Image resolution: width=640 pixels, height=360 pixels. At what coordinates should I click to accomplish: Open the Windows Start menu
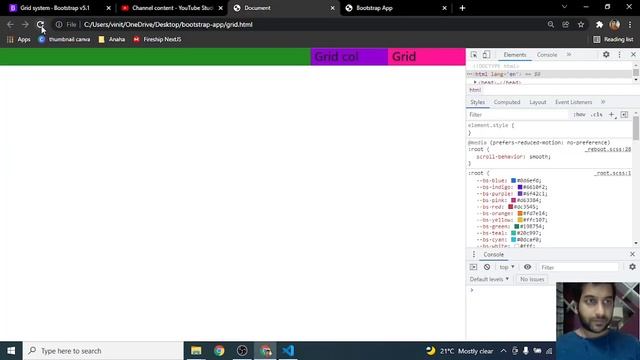[11, 351]
